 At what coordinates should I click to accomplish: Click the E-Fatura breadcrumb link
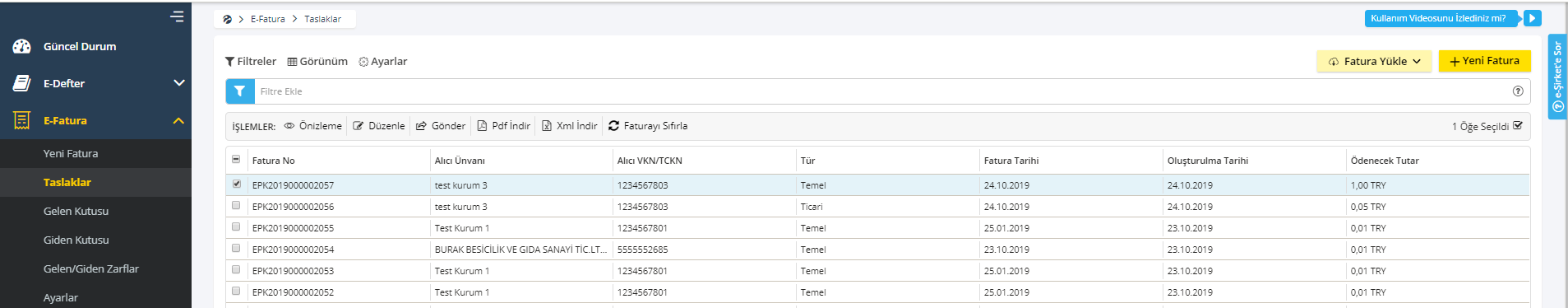(268, 19)
